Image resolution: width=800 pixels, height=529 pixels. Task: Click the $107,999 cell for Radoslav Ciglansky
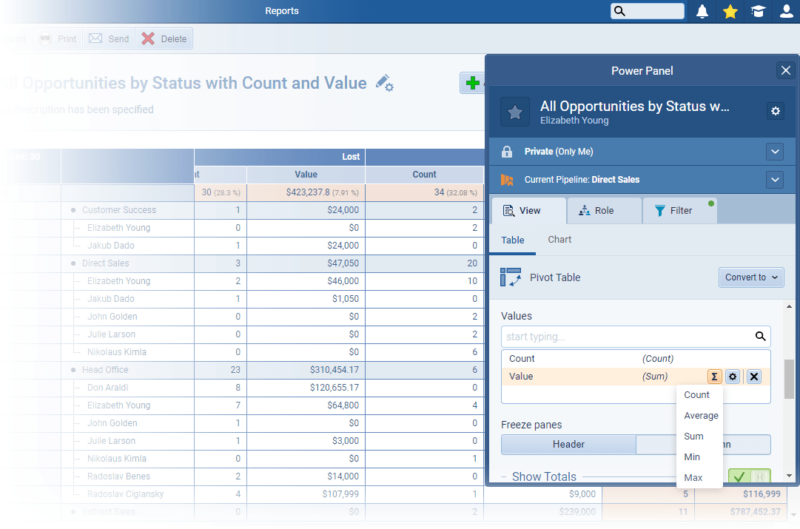(306, 494)
